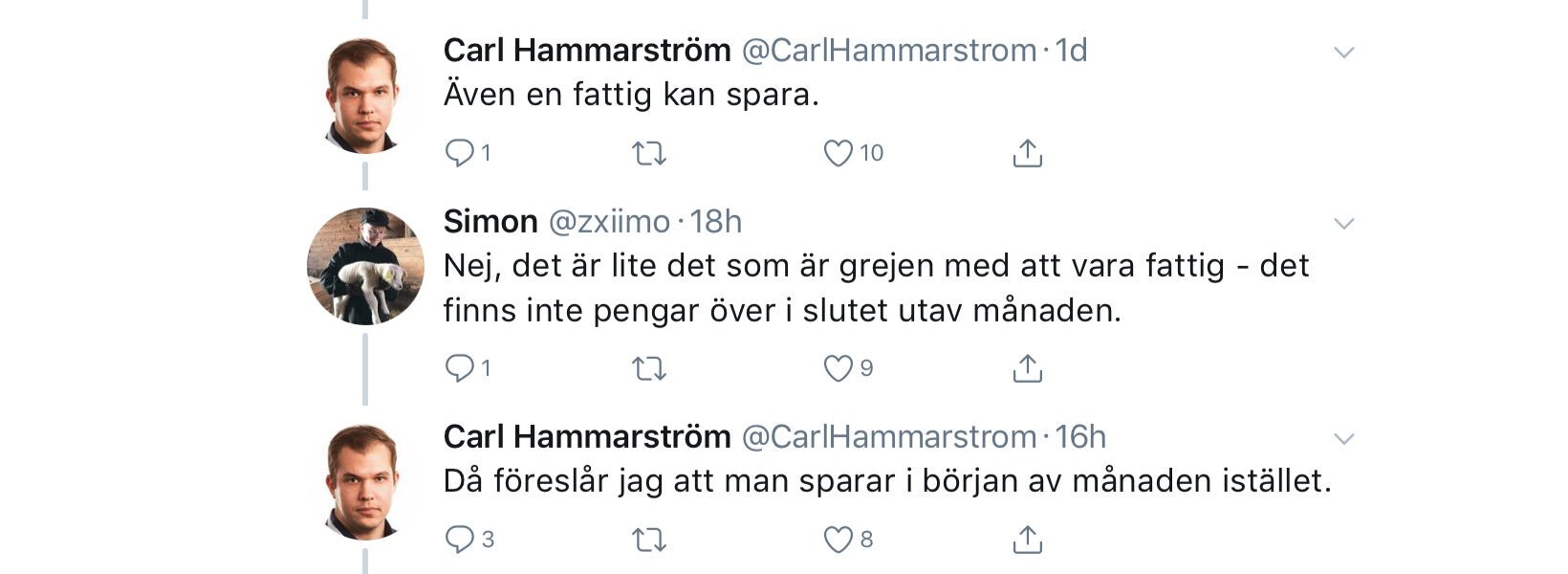Share Carl's first tweet from 1d ago

coord(1027,153)
